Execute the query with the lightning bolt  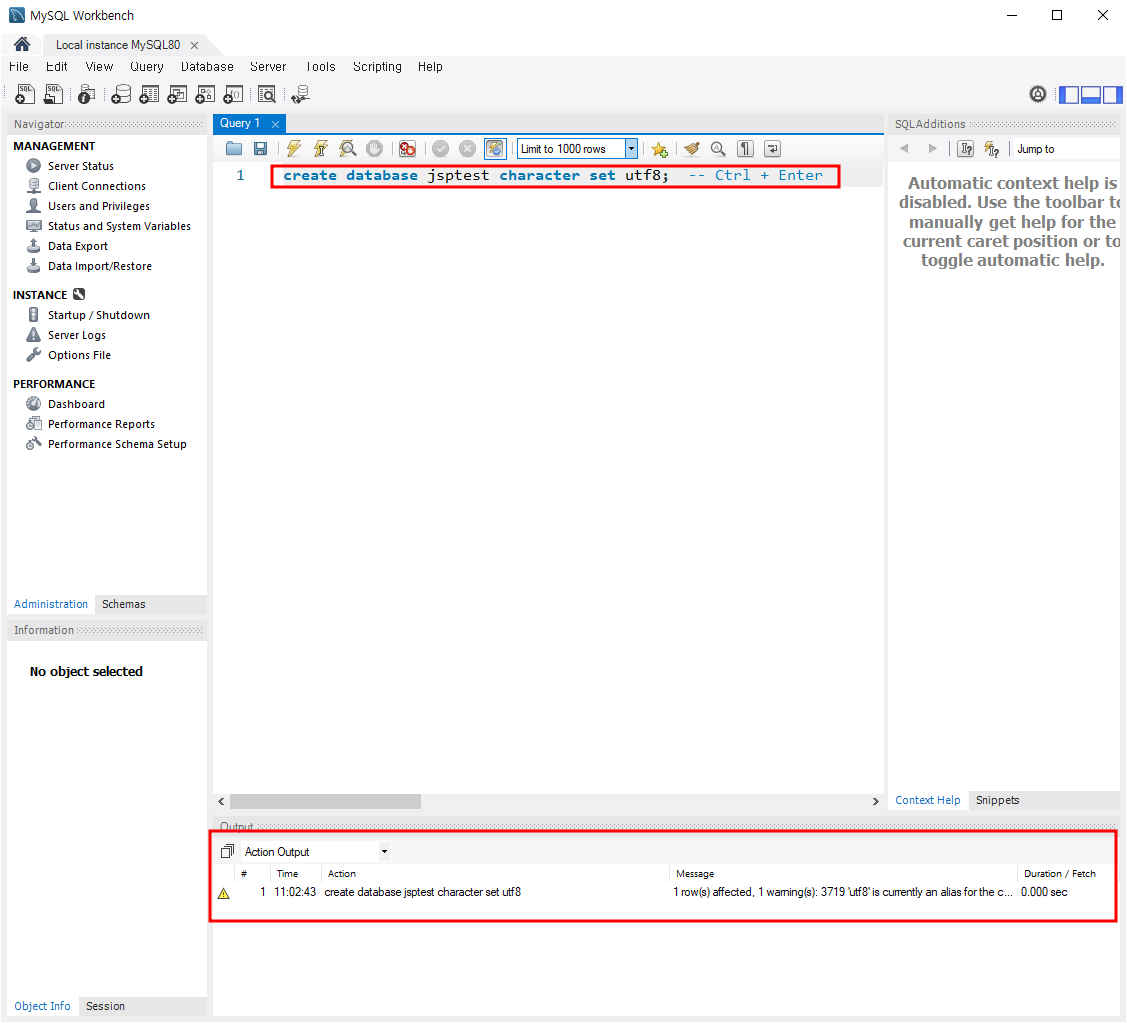293,149
